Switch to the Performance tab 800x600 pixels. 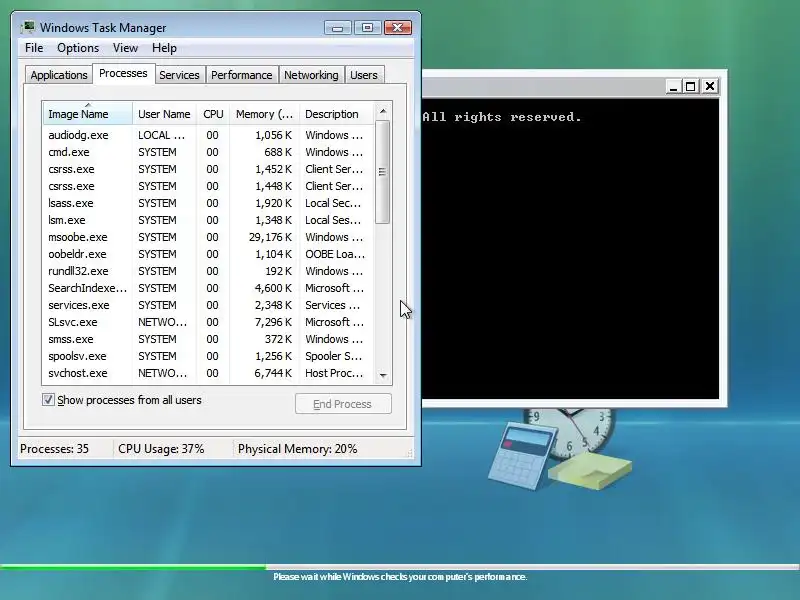(x=241, y=75)
